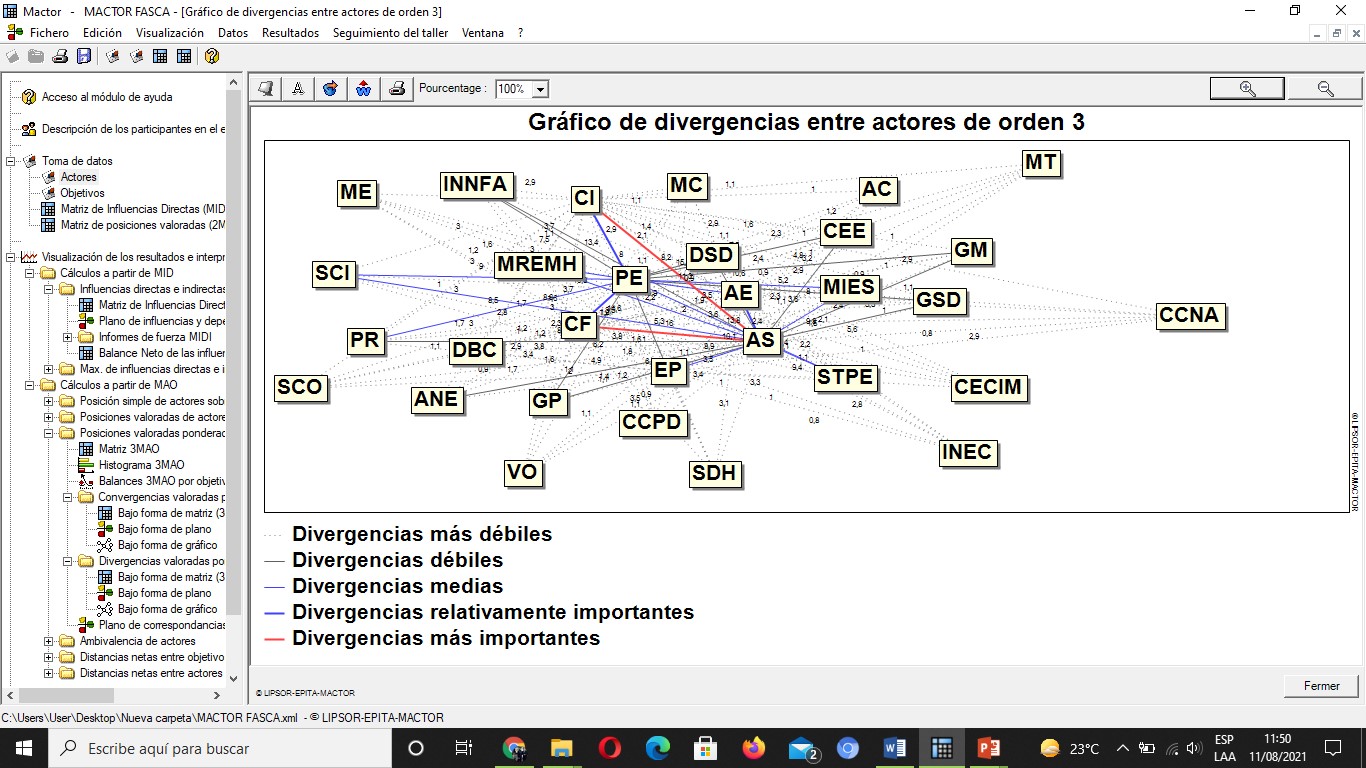Image resolution: width=1366 pixels, height=768 pixels.
Task: Select Objetivos in the tree
Action: [x=82, y=193]
